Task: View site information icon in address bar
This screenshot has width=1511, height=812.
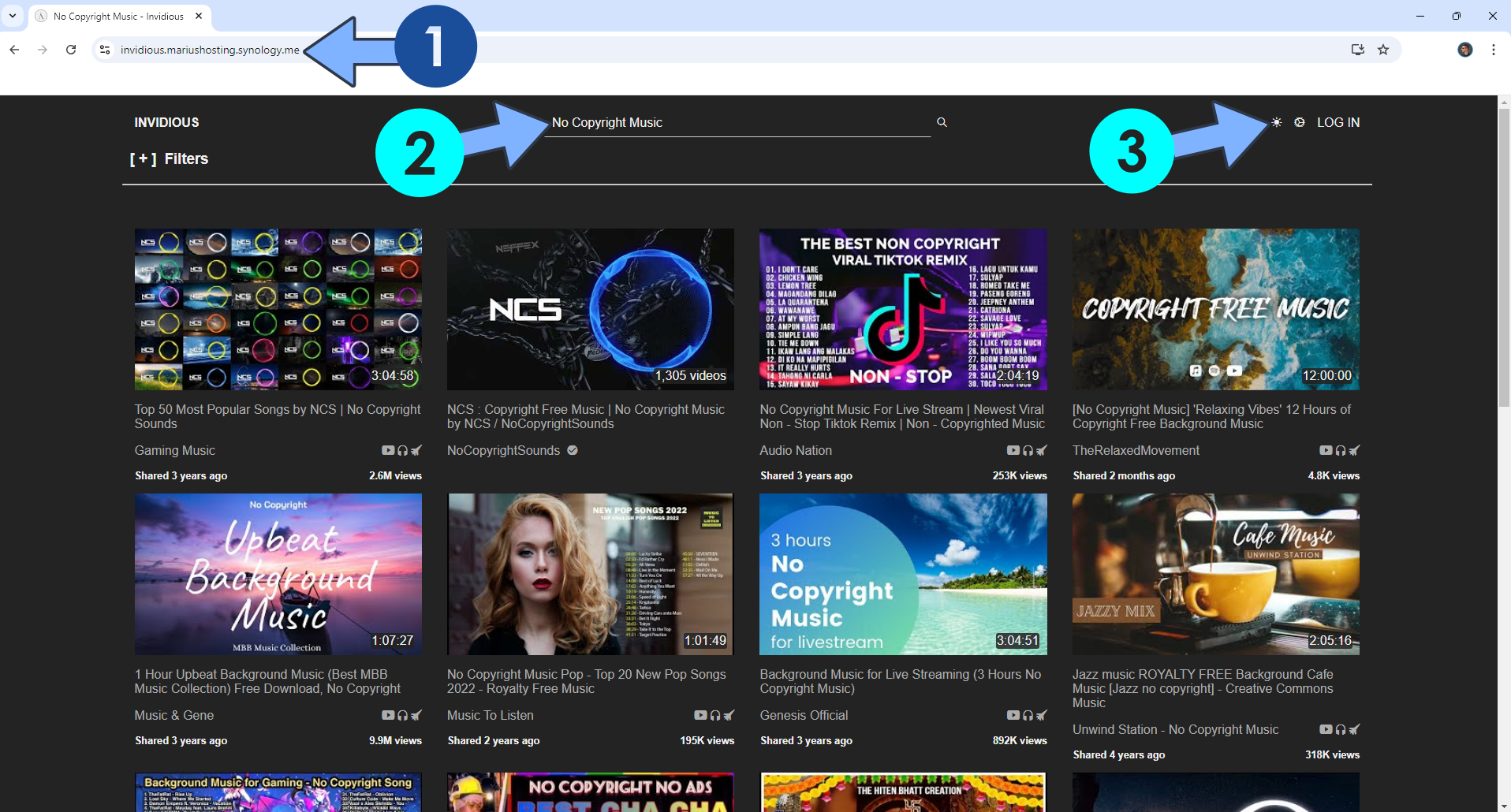Action: [105, 50]
